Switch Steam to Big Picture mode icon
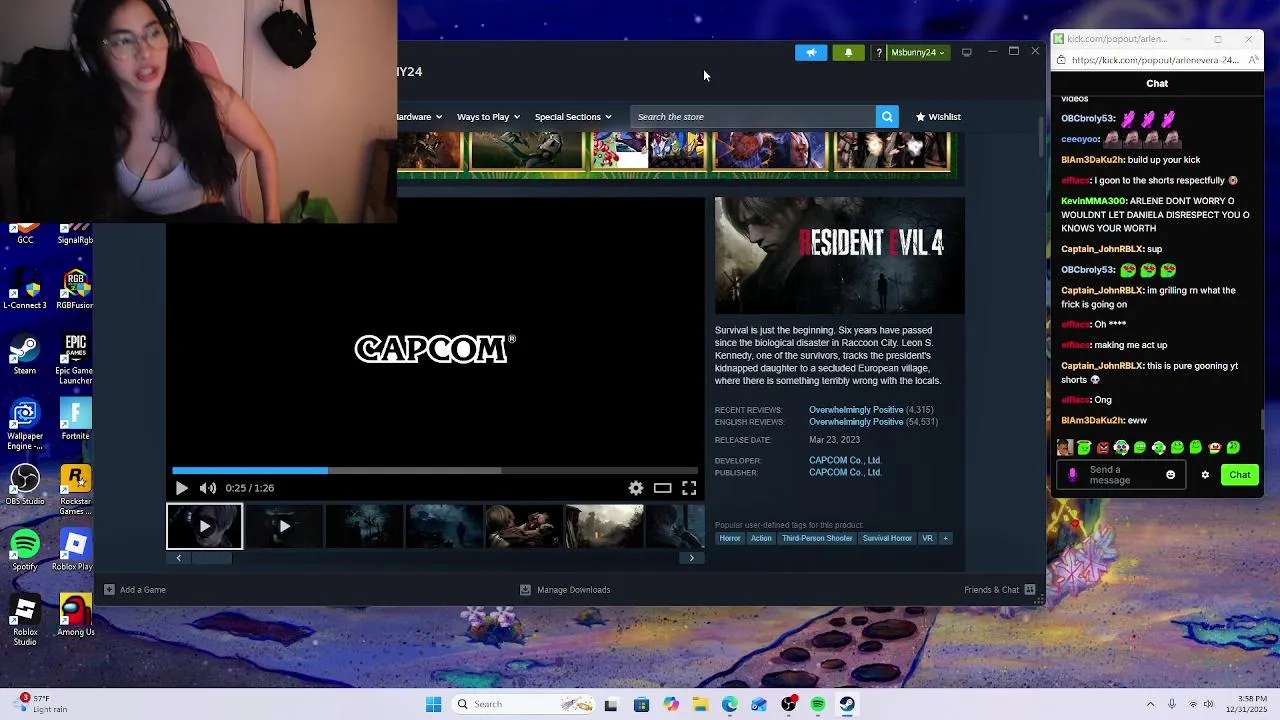The height and width of the screenshot is (720, 1280). point(966,52)
